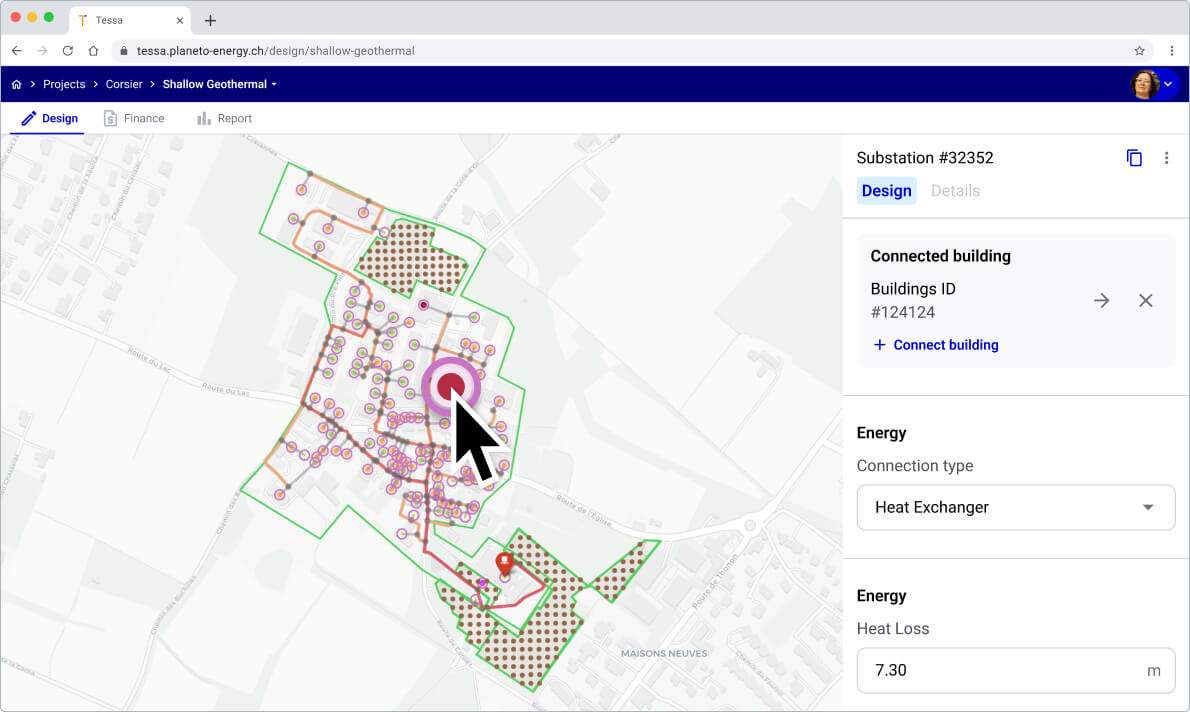
Task: Navigate to Corsier in breadcrumb
Action: (x=124, y=85)
